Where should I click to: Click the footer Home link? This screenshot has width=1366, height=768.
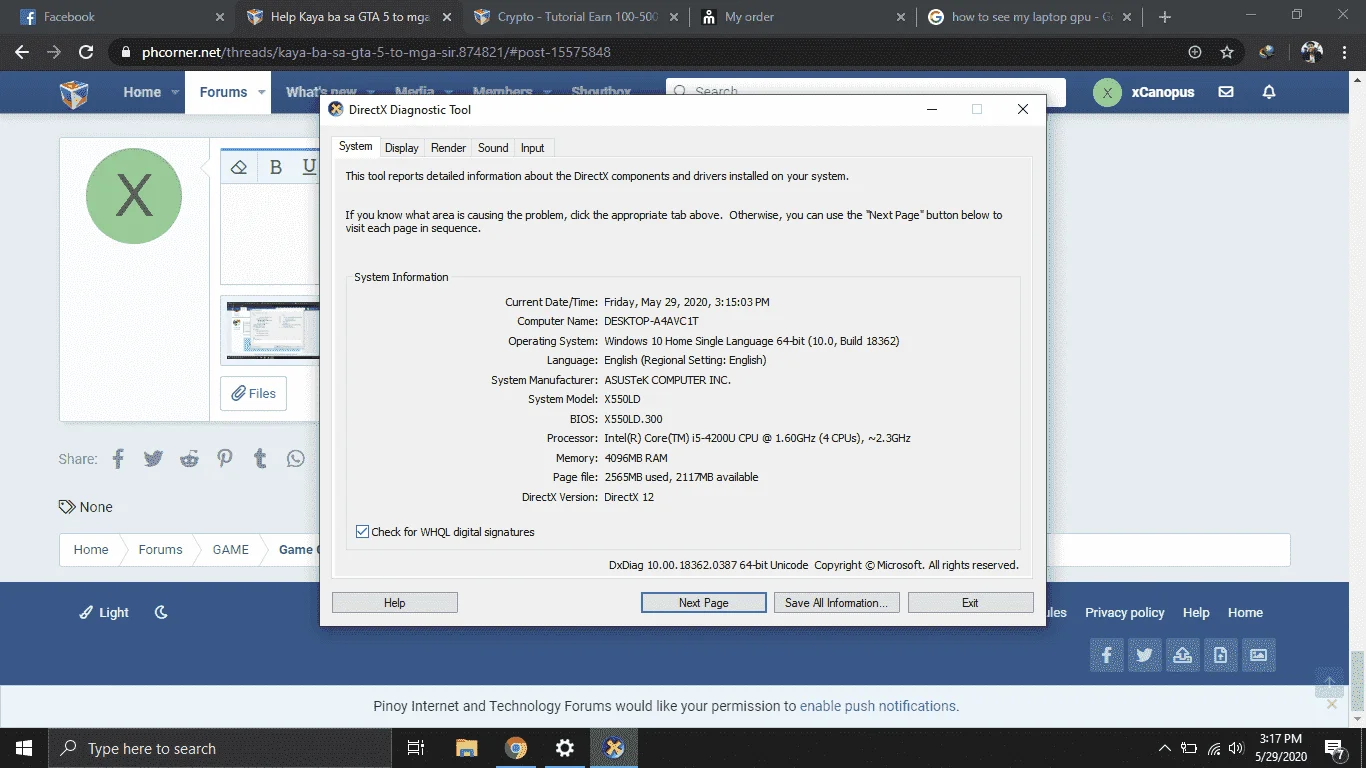point(1245,613)
